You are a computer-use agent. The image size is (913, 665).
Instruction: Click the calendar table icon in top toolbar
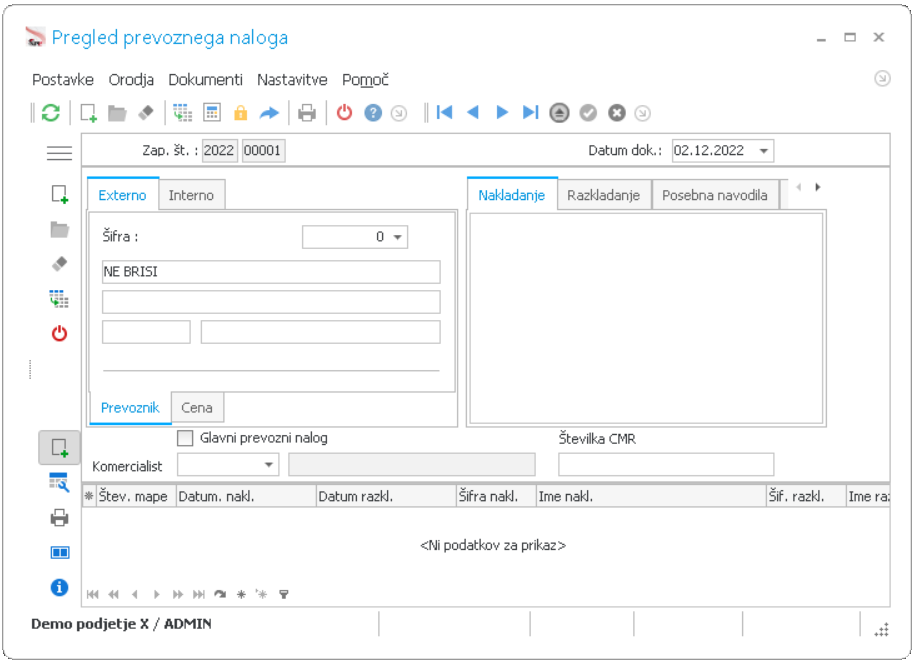point(212,112)
